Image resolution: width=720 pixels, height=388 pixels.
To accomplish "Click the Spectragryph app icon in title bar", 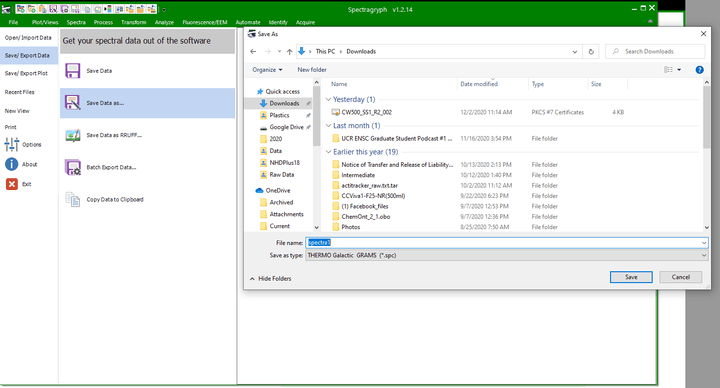I will (x=6, y=9).
